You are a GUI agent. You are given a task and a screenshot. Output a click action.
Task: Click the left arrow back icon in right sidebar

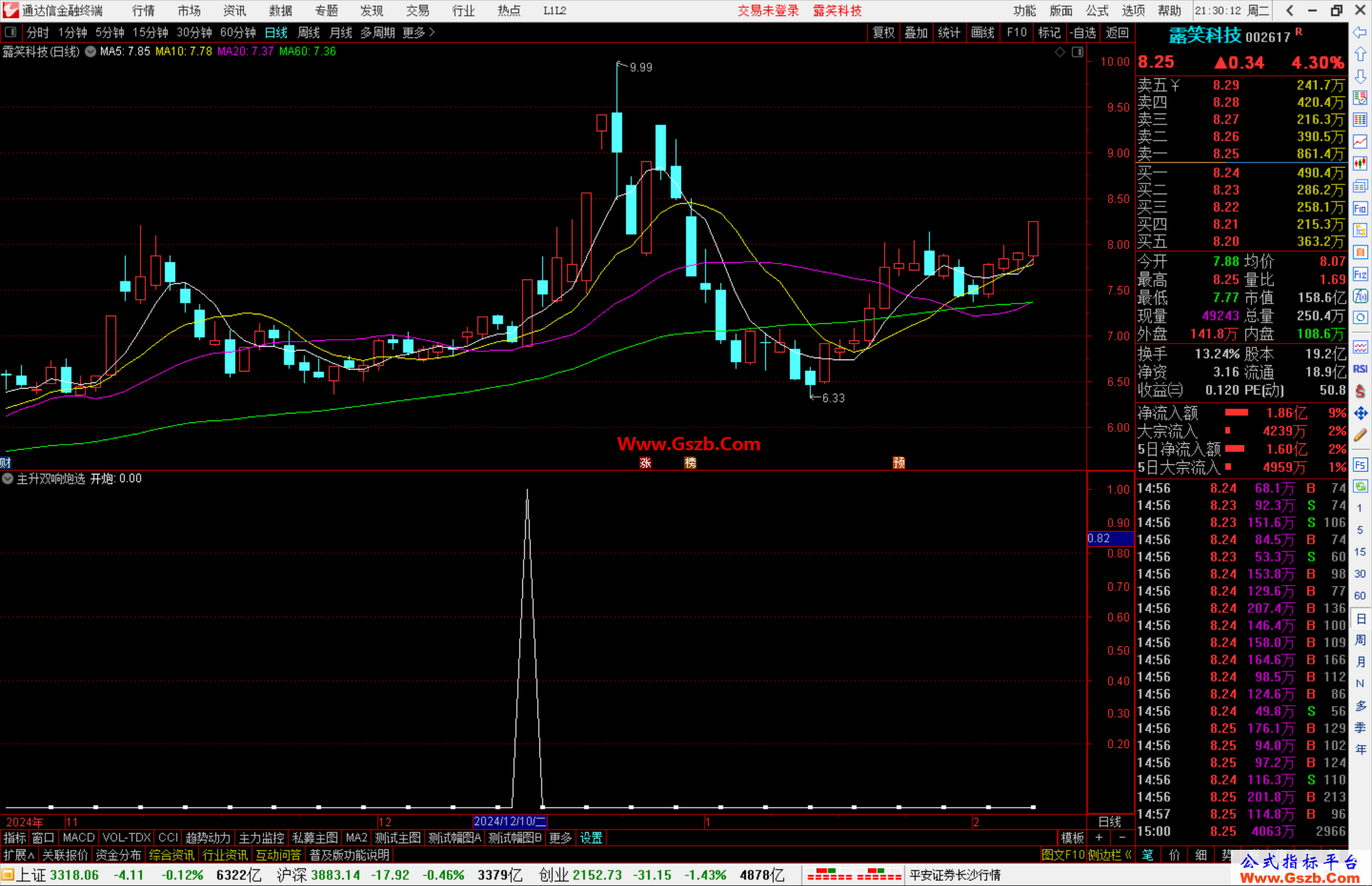click(1360, 32)
